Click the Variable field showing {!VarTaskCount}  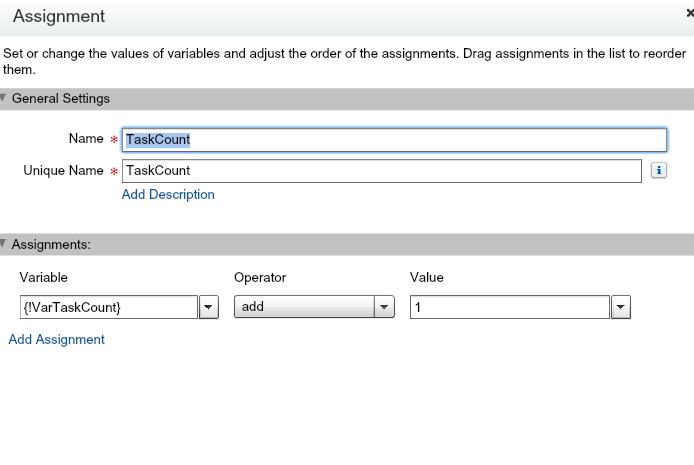(108, 308)
